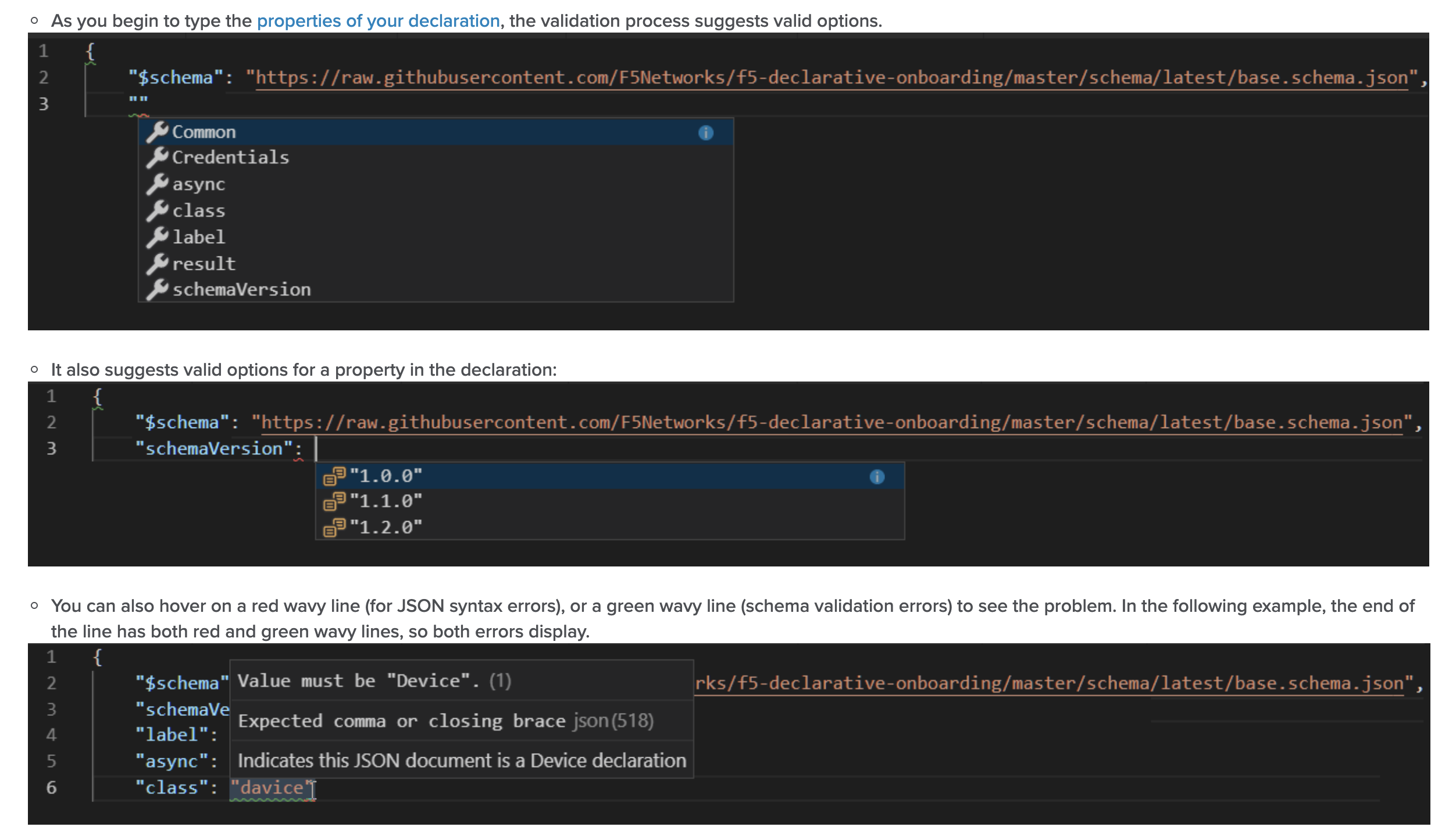Click the info icon on Common row
The image size is (1456, 834).
705,133
